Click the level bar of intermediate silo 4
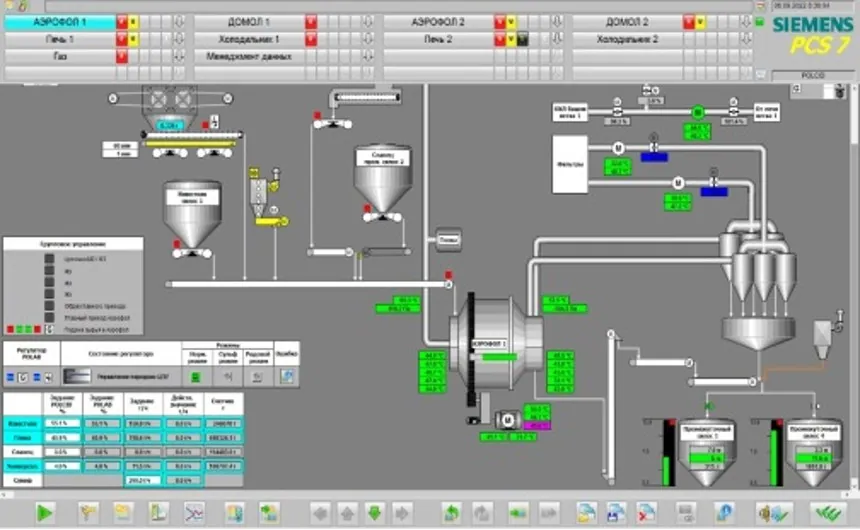The width and height of the screenshot is (860, 530). tap(774, 453)
